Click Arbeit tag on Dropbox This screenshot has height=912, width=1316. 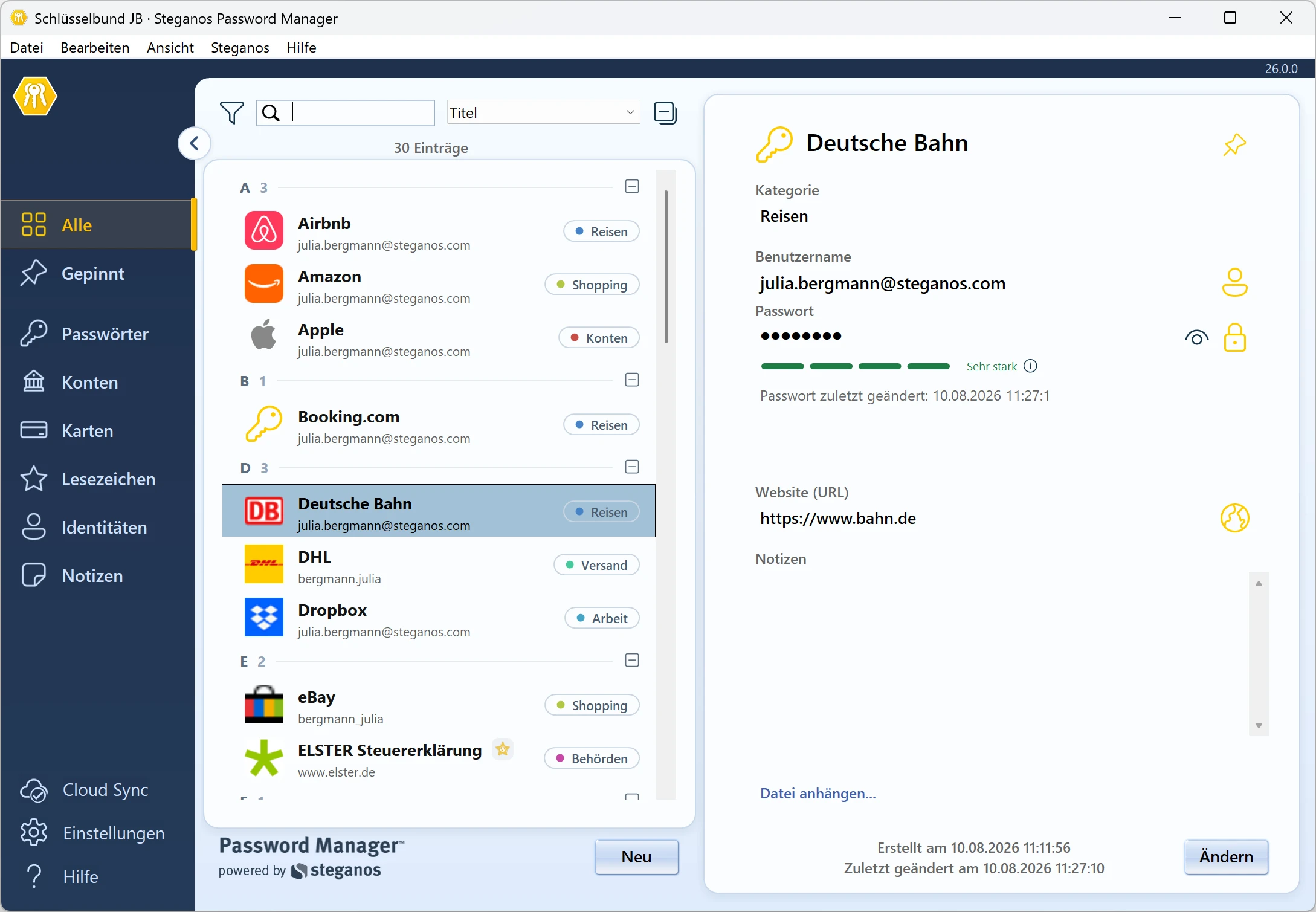coord(602,618)
